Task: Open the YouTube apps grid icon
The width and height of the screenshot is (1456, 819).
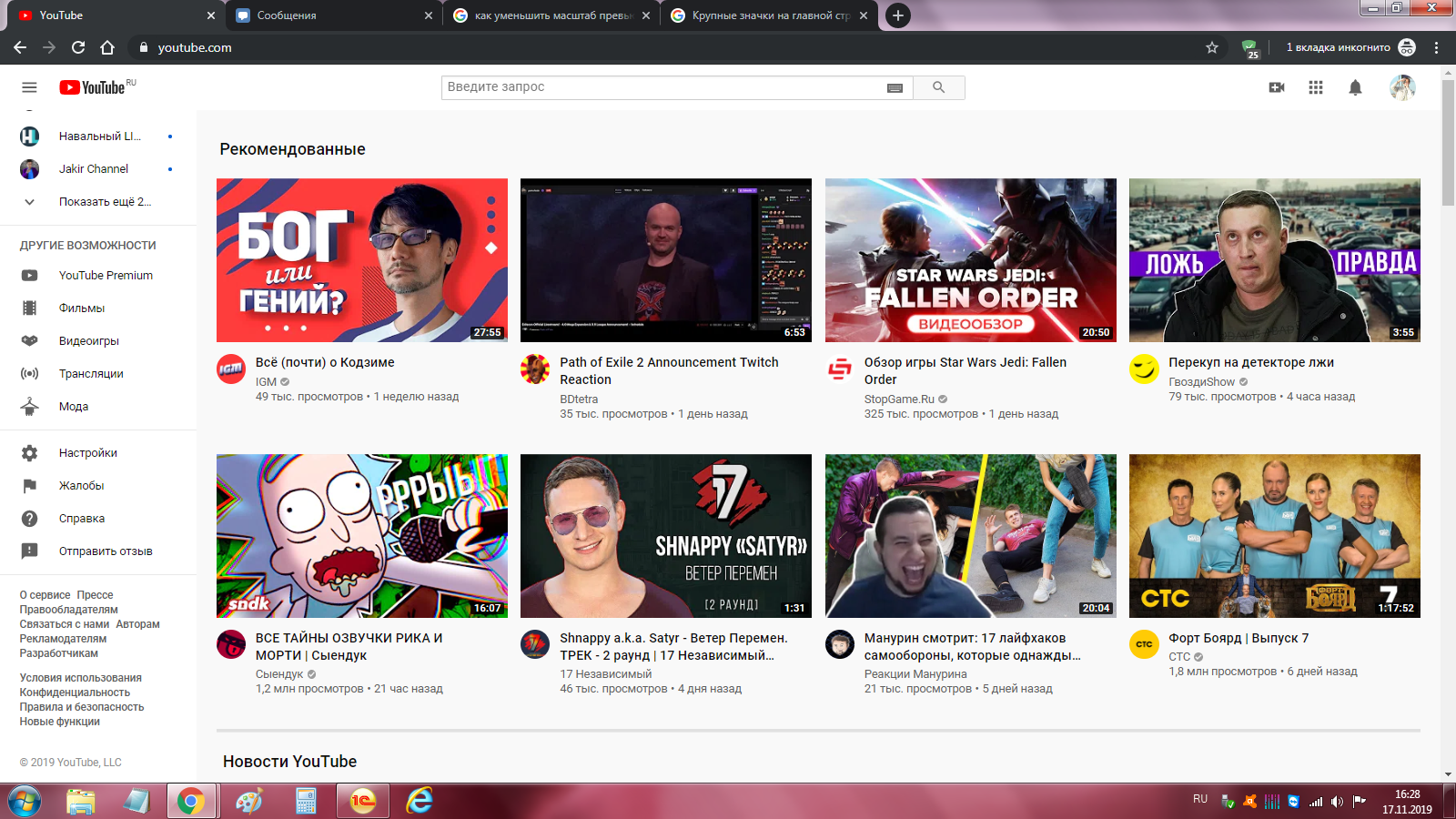Action: click(1316, 87)
